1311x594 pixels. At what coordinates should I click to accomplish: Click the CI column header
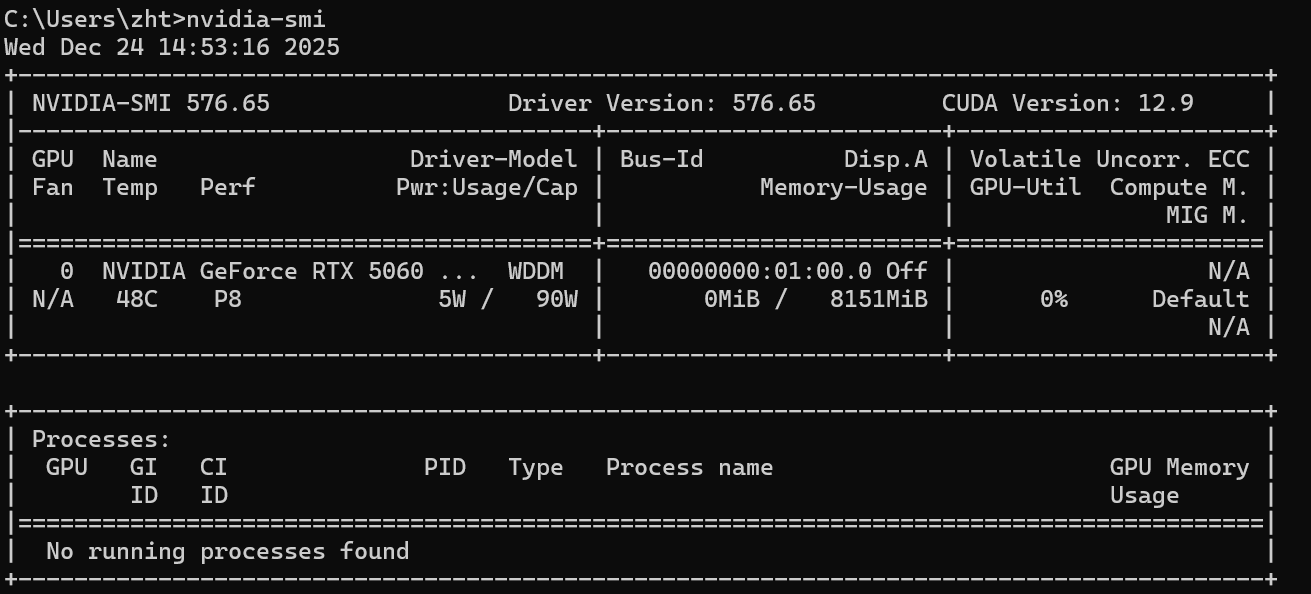click(214, 467)
